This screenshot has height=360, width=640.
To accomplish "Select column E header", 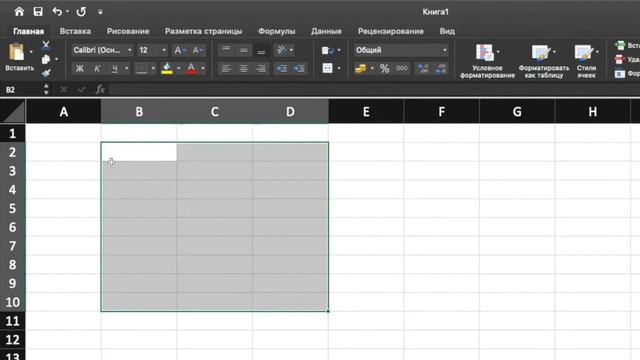I will tap(366, 111).
